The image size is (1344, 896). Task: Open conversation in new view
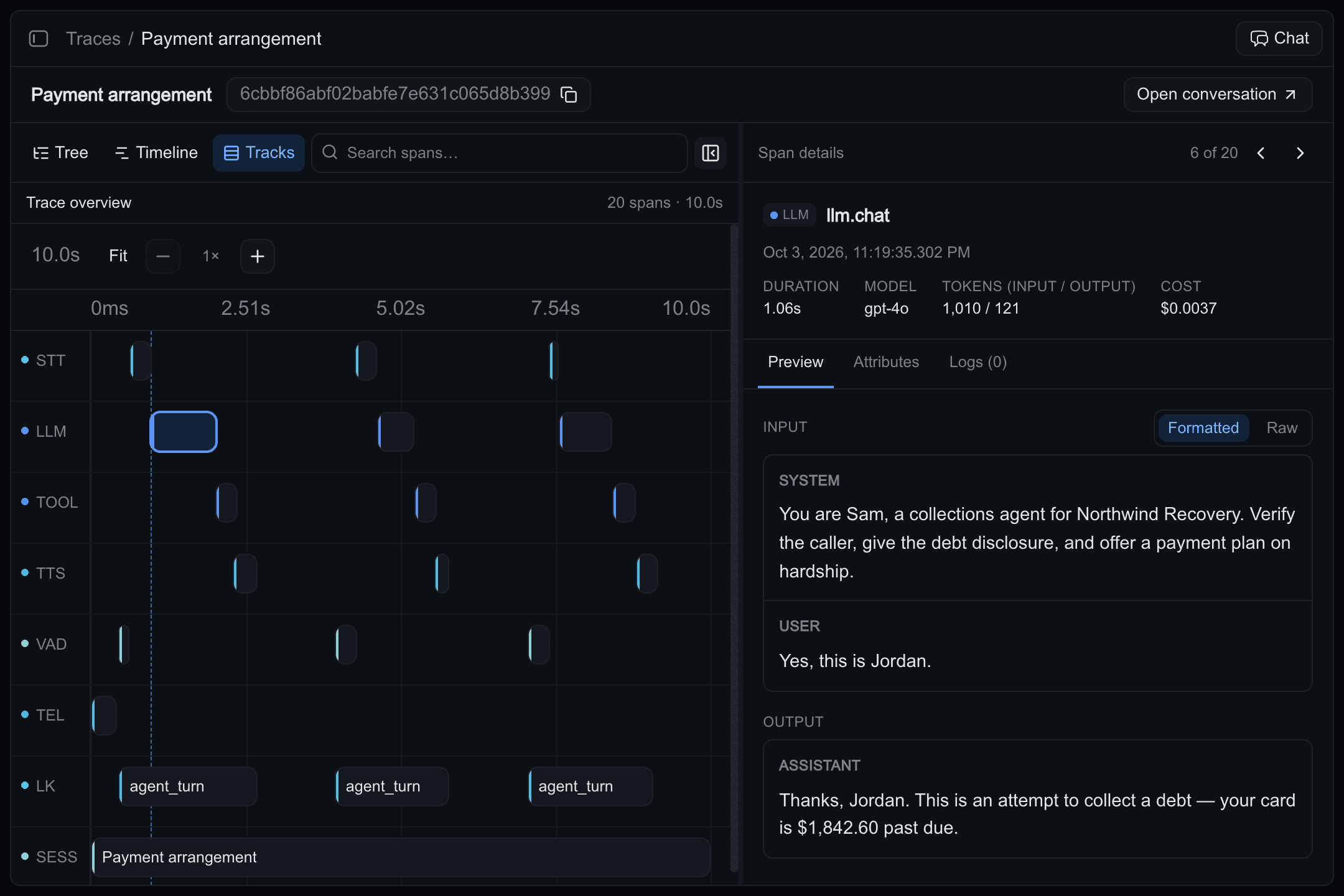pyautogui.click(x=1218, y=95)
